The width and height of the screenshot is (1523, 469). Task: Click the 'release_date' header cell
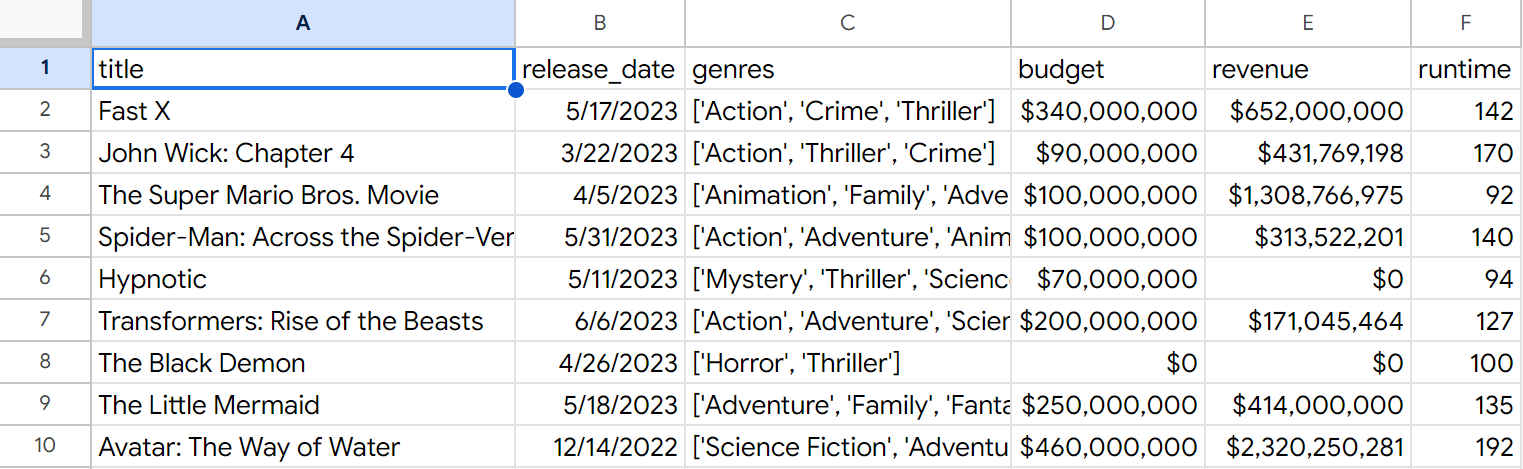pyautogui.click(x=600, y=69)
